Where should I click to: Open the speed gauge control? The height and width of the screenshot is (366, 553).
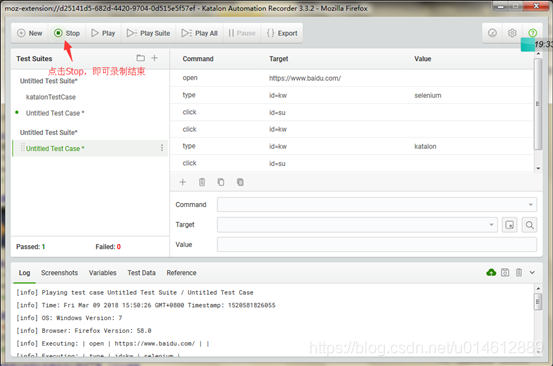click(x=492, y=33)
